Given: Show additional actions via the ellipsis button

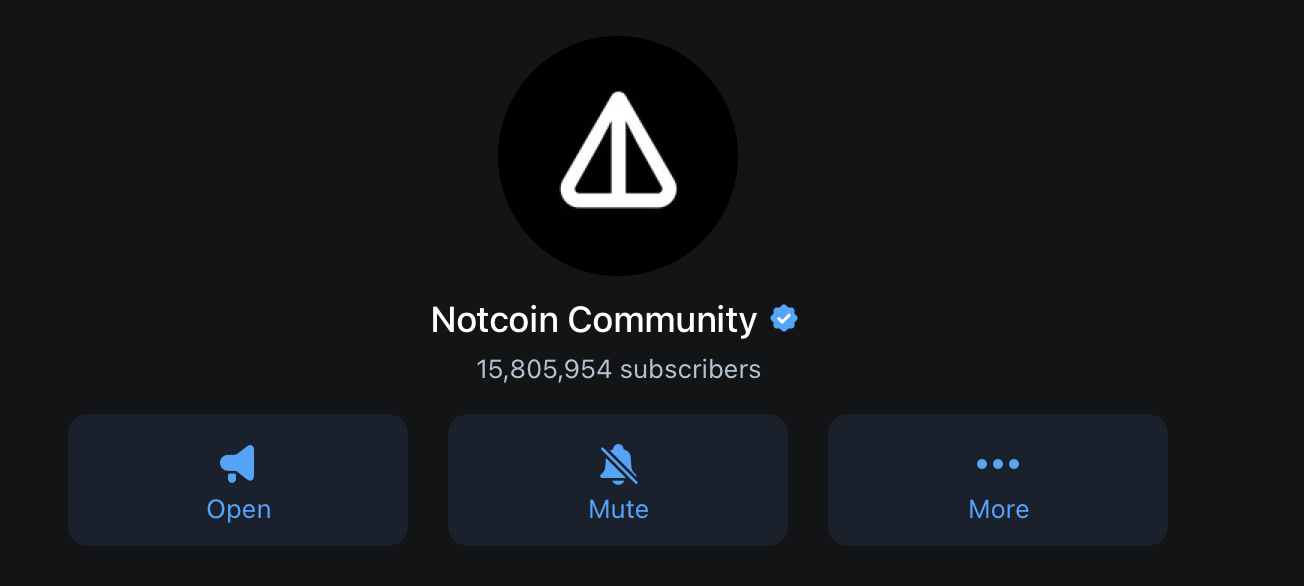Looking at the screenshot, I should click(998, 480).
